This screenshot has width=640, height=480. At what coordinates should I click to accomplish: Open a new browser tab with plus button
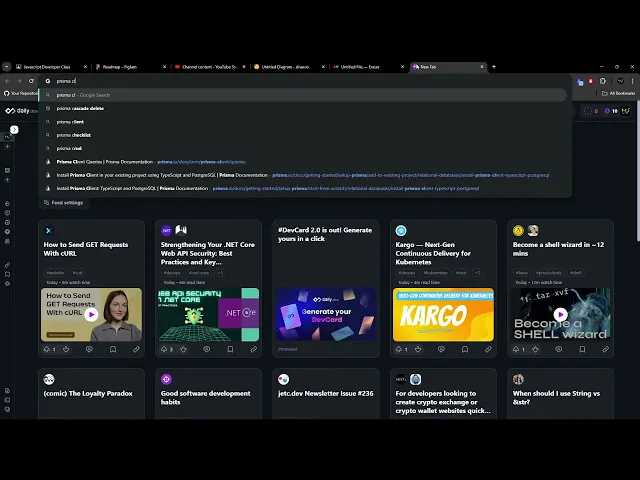(494, 67)
